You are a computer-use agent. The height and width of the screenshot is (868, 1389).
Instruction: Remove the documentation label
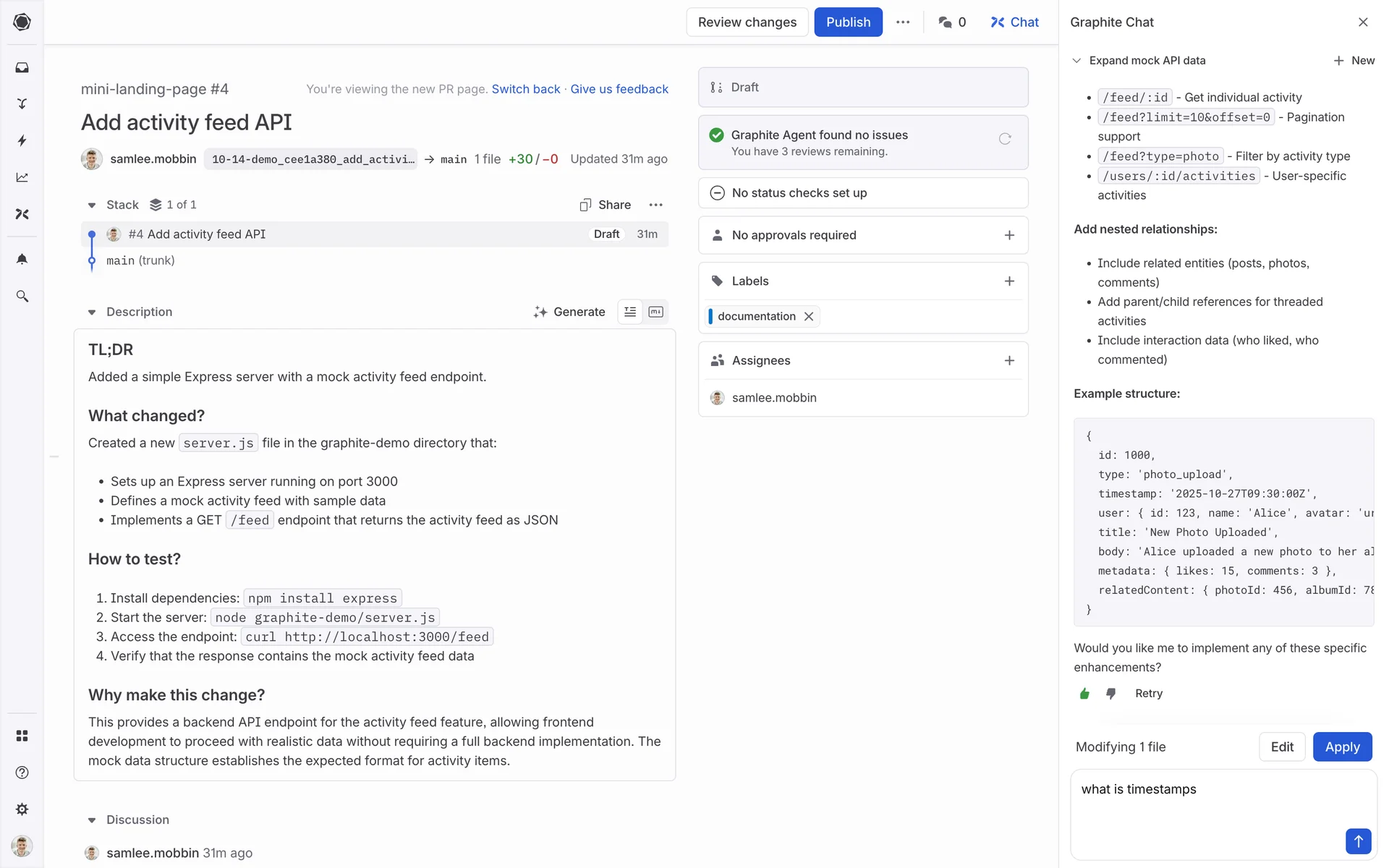[x=809, y=316]
